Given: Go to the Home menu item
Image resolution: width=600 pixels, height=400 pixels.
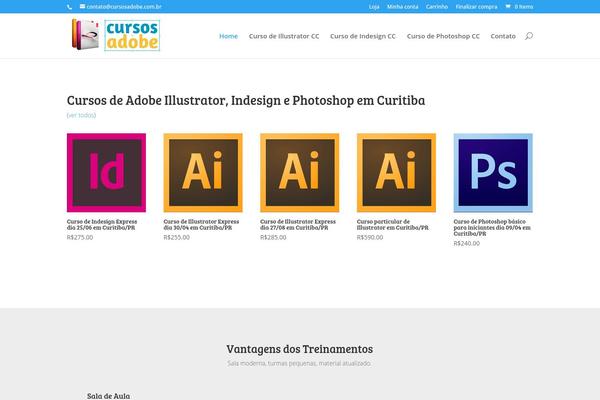Looking at the screenshot, I should 228,36.
